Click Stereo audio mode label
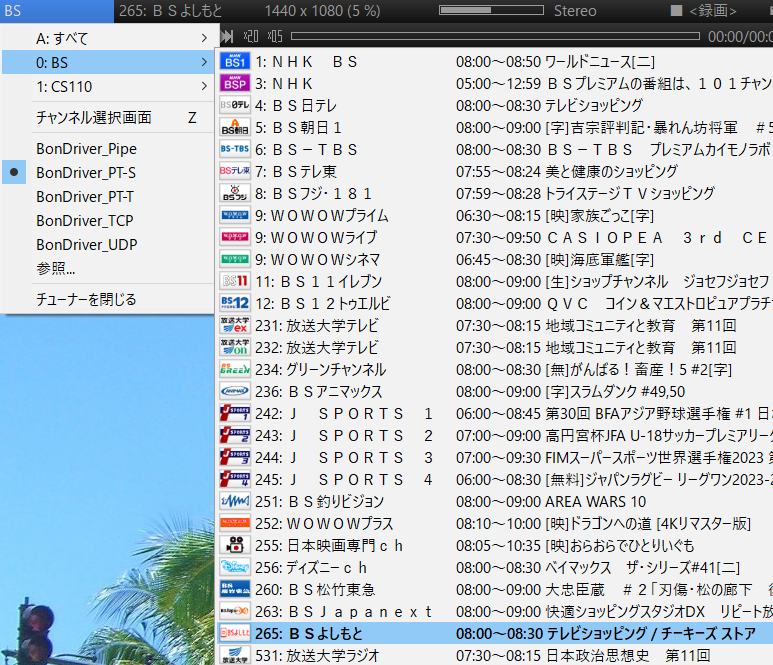This screenshot has width=773, height=665. [x=575, y=10]
